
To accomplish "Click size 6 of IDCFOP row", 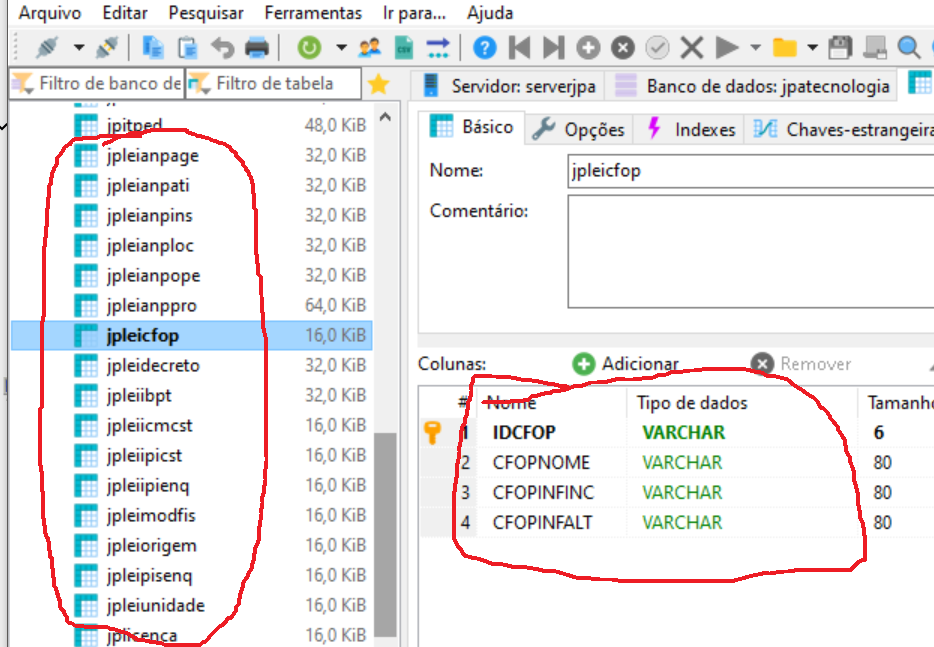I will 878,433.
